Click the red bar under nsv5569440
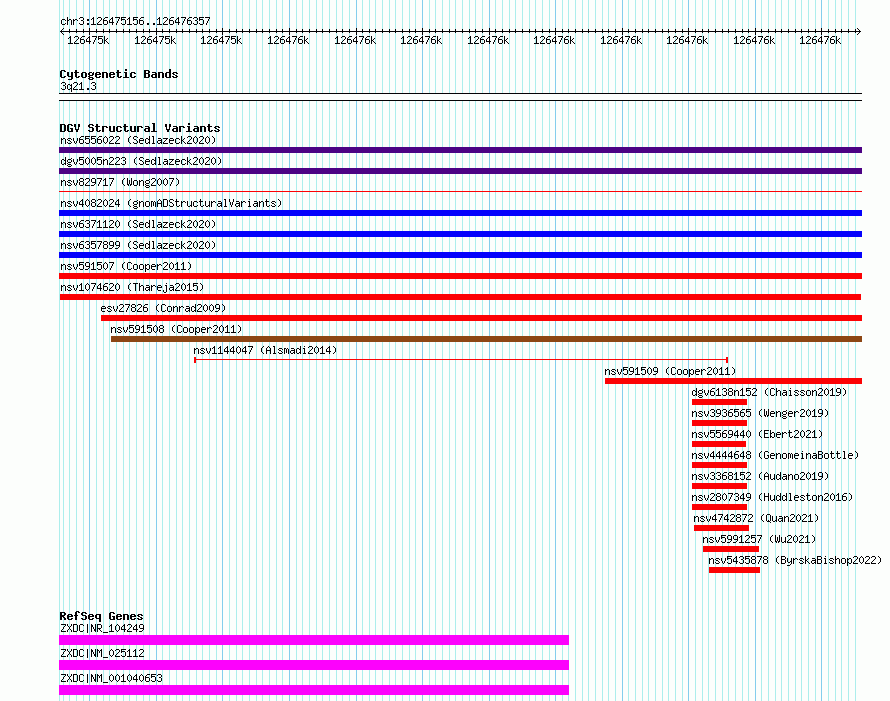The image size is (890, 701). pyautogui.click(x=719, y=444)
